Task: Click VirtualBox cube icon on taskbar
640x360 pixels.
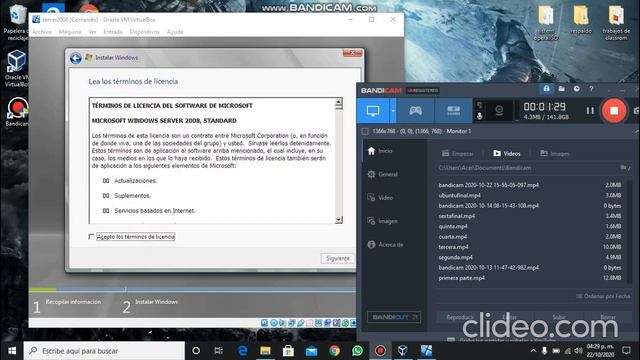Action: 402,351
